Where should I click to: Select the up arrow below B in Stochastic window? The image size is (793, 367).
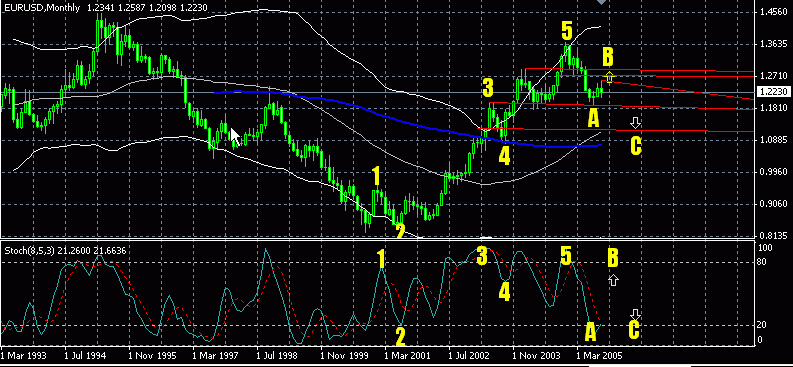tap(613, 280)
